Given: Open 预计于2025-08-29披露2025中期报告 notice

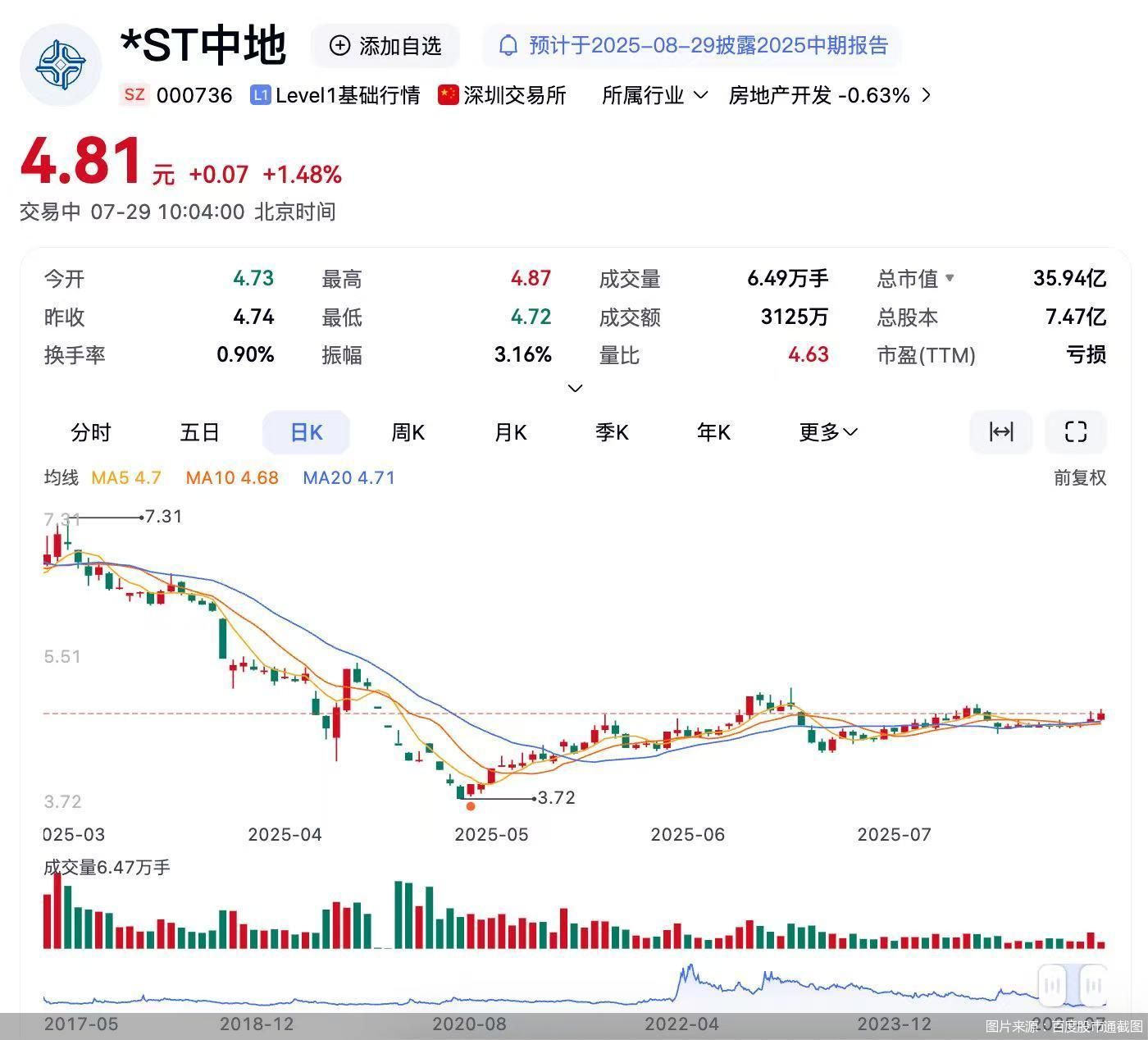Looking at the screenshot, I should (692, 45).
